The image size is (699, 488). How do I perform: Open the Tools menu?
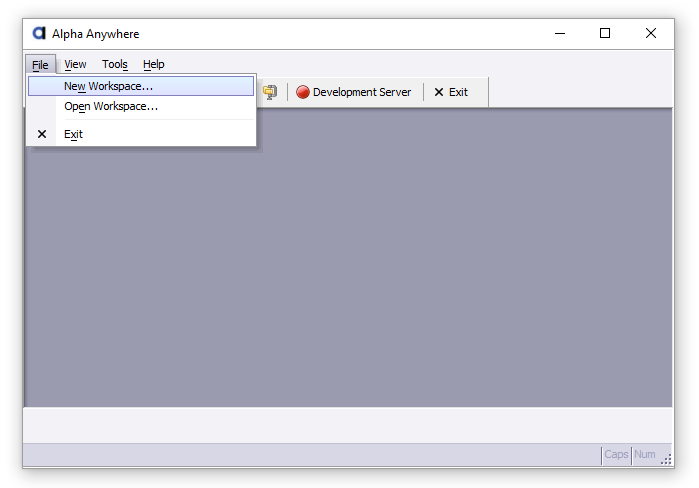(115, 65)
